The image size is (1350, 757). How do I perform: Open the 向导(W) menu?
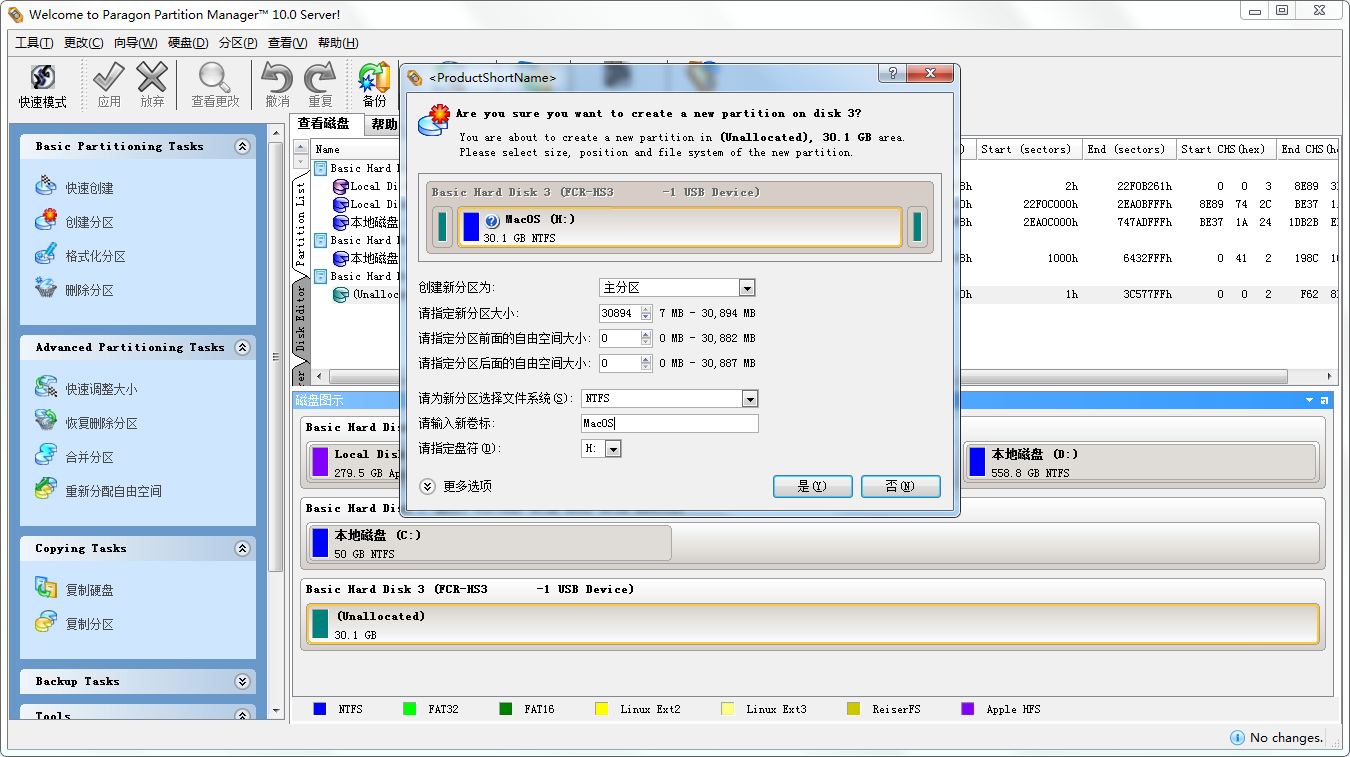point(135,43)
